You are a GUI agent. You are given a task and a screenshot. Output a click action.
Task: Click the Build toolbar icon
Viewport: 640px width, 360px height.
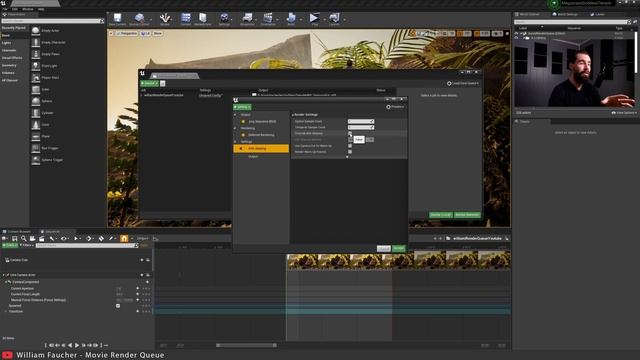tap(291, 19)
